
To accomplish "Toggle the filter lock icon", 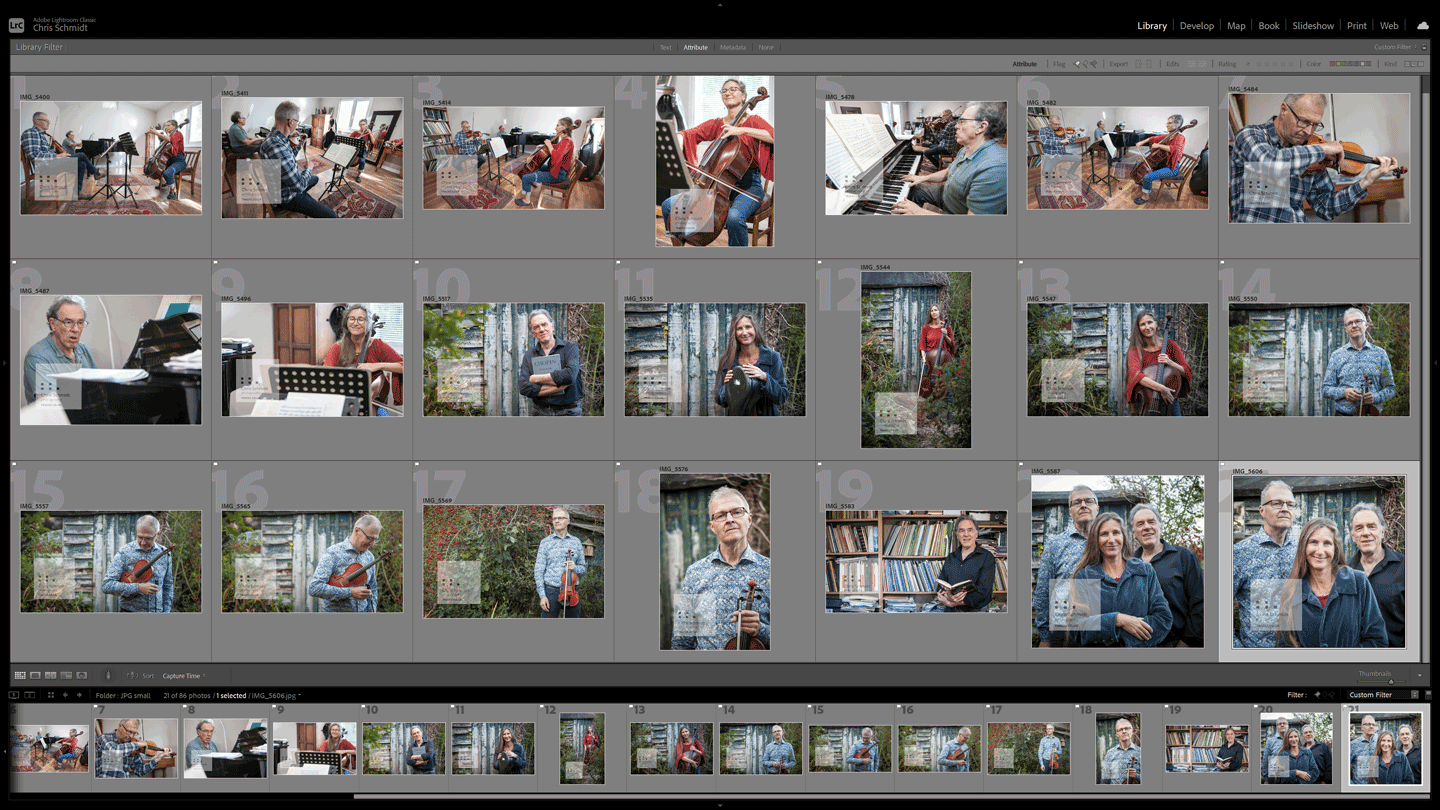I will pos(1425,47).
